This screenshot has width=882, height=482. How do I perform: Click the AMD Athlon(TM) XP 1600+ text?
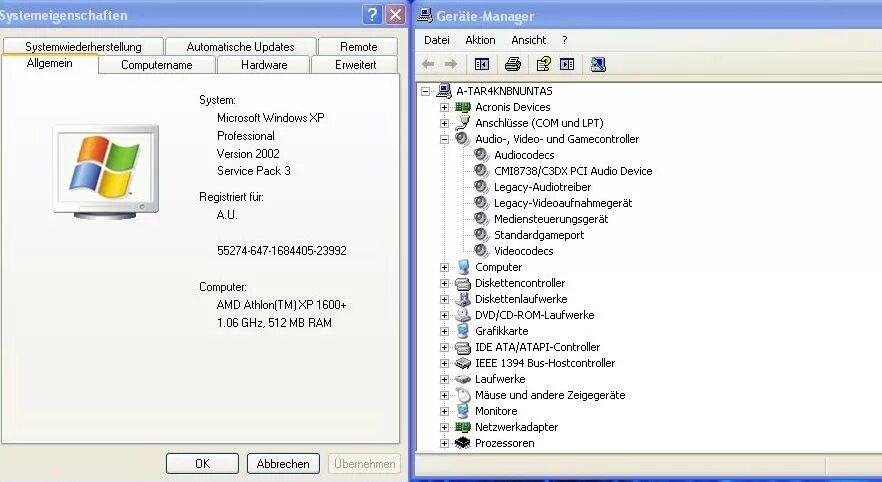click(281, 305)
